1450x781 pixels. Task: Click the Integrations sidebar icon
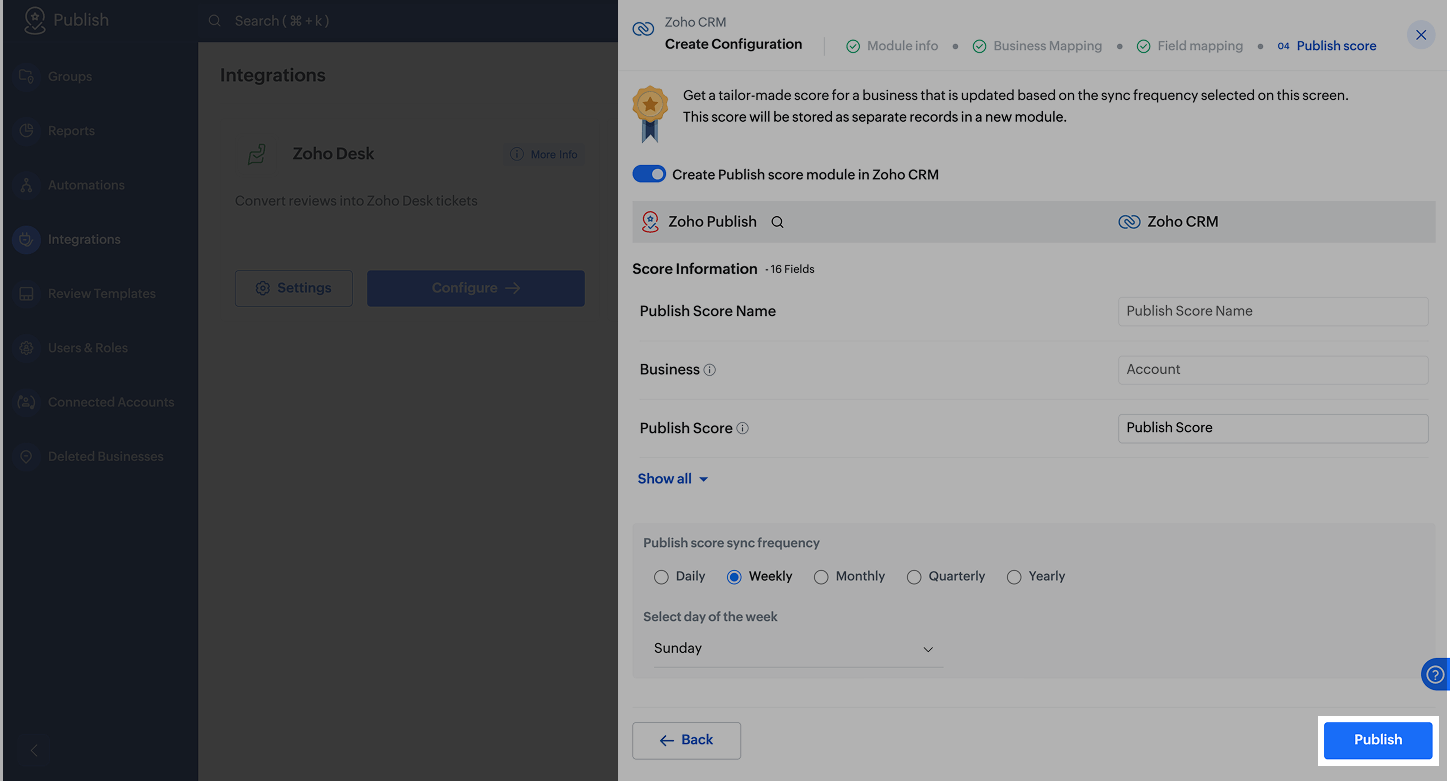coord(27,240)
